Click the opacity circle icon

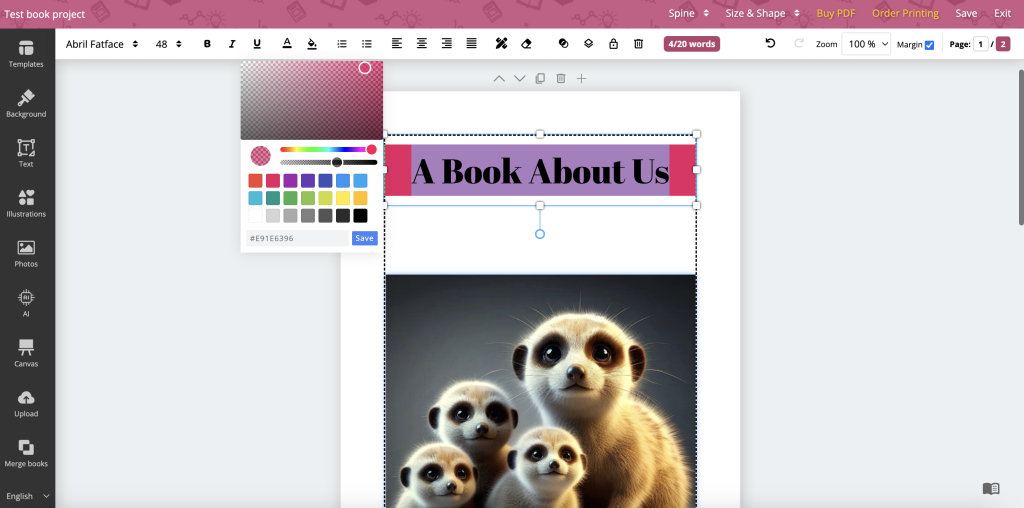pos(564,44)
